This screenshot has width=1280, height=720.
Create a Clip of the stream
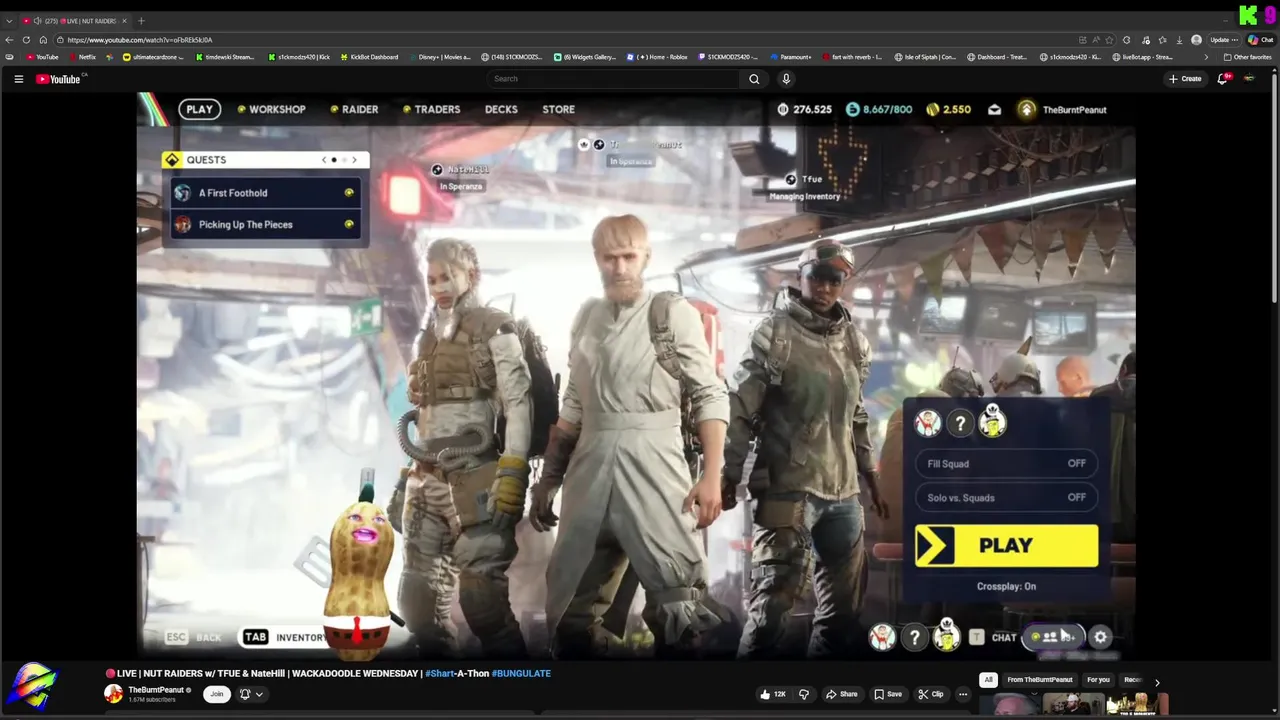coord(931,694)
